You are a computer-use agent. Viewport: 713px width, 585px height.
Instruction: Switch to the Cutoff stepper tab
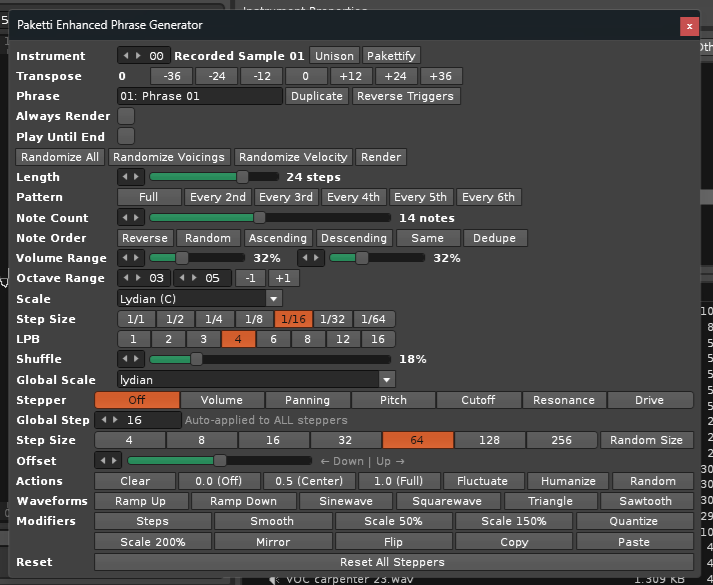[x=478, y=400]
